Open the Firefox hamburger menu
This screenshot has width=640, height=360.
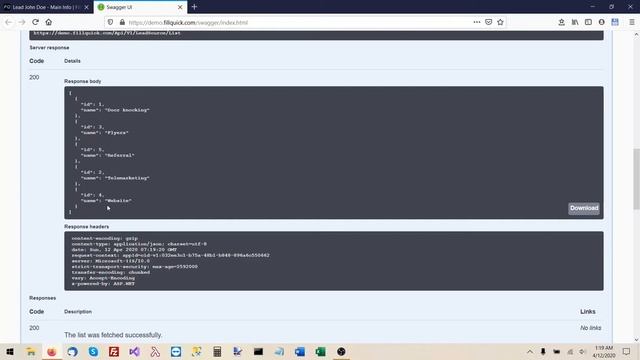coord(631,22)
